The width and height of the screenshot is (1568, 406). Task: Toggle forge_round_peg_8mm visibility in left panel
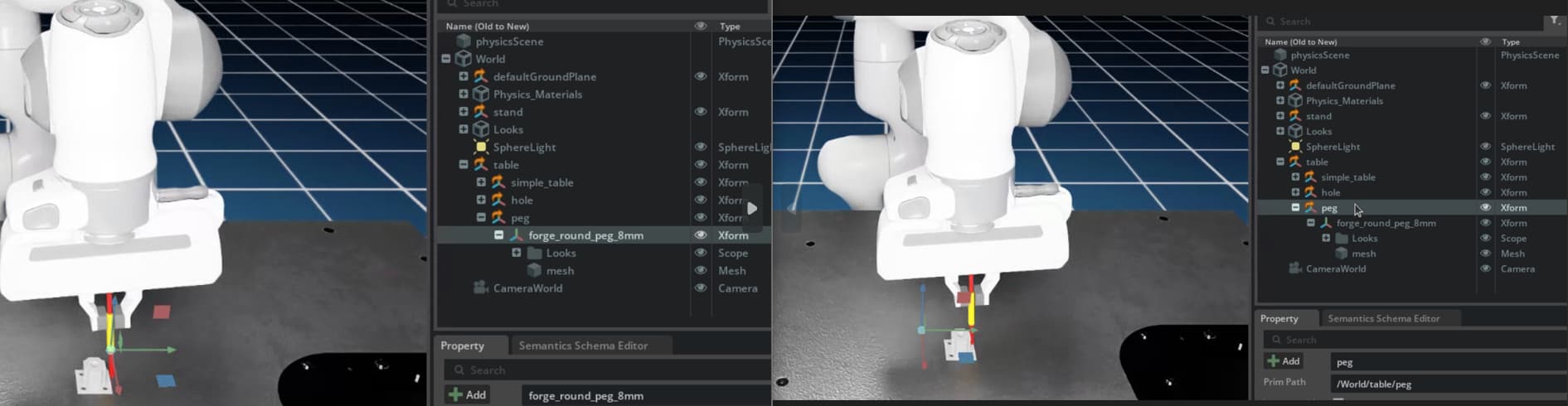point(701,235)
